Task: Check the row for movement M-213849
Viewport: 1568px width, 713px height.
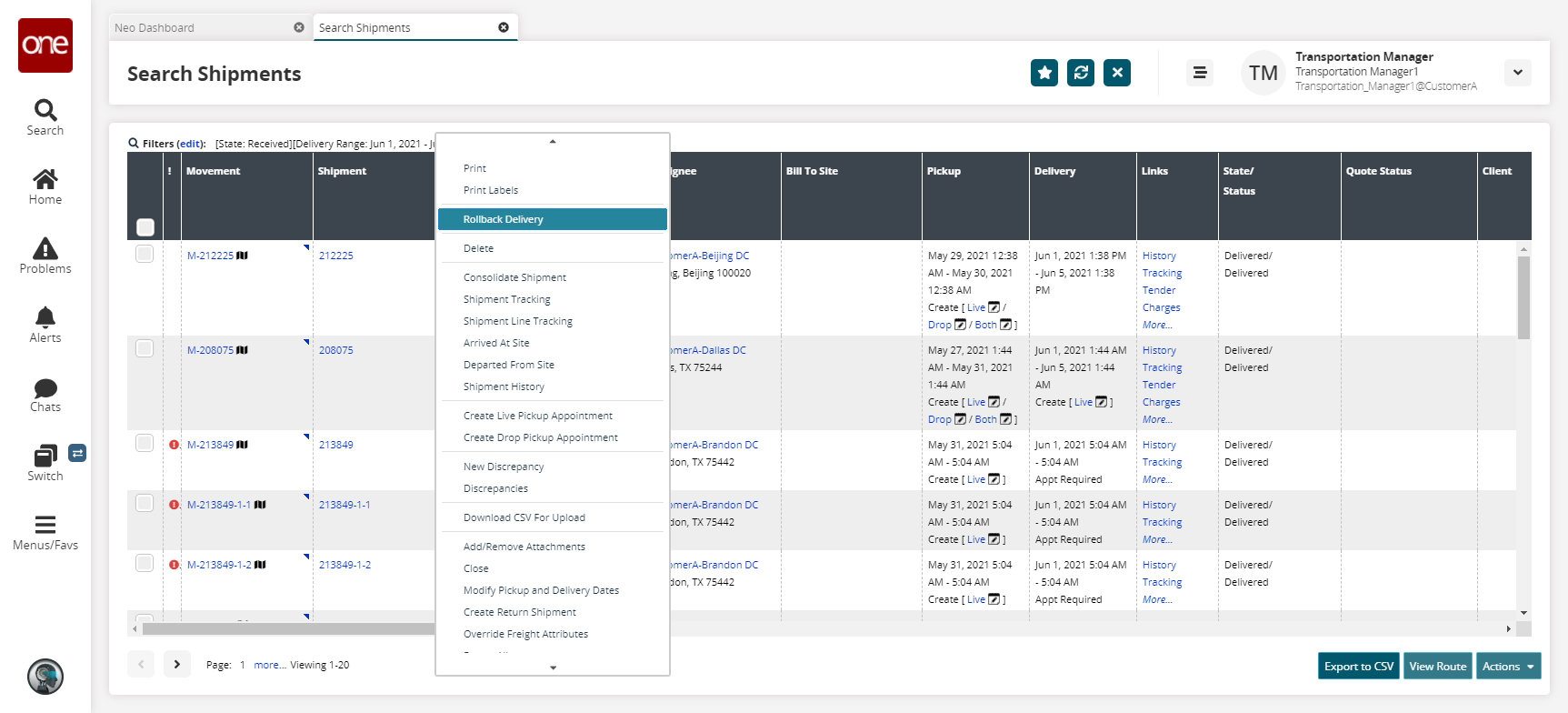Action: [x=145, y=444]
